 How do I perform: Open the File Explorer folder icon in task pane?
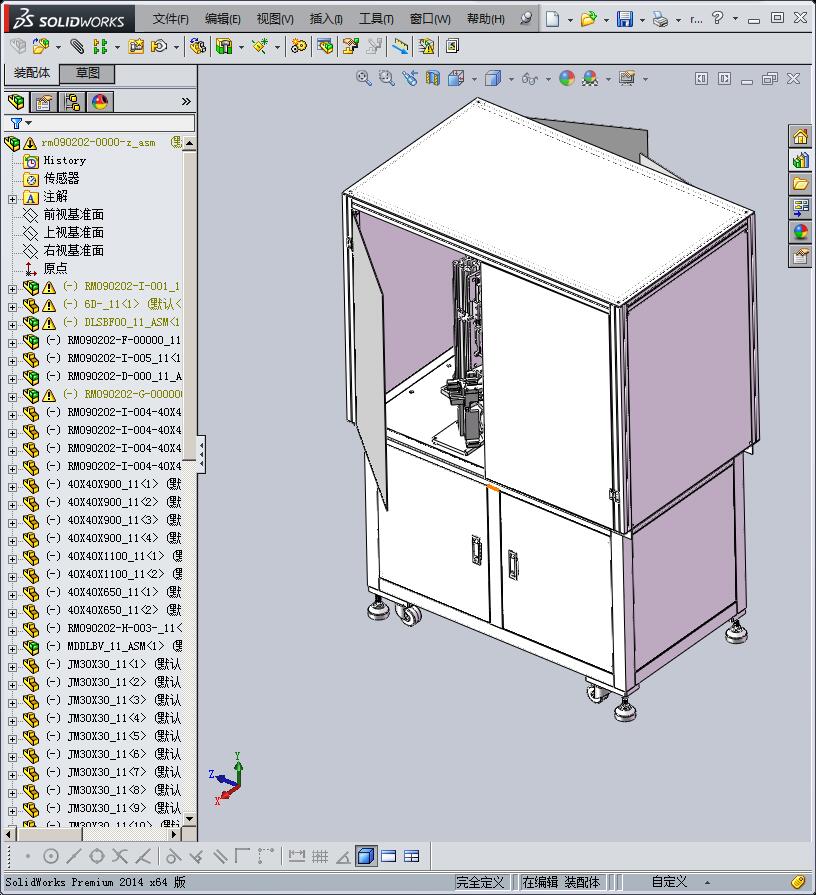point(800,184)
